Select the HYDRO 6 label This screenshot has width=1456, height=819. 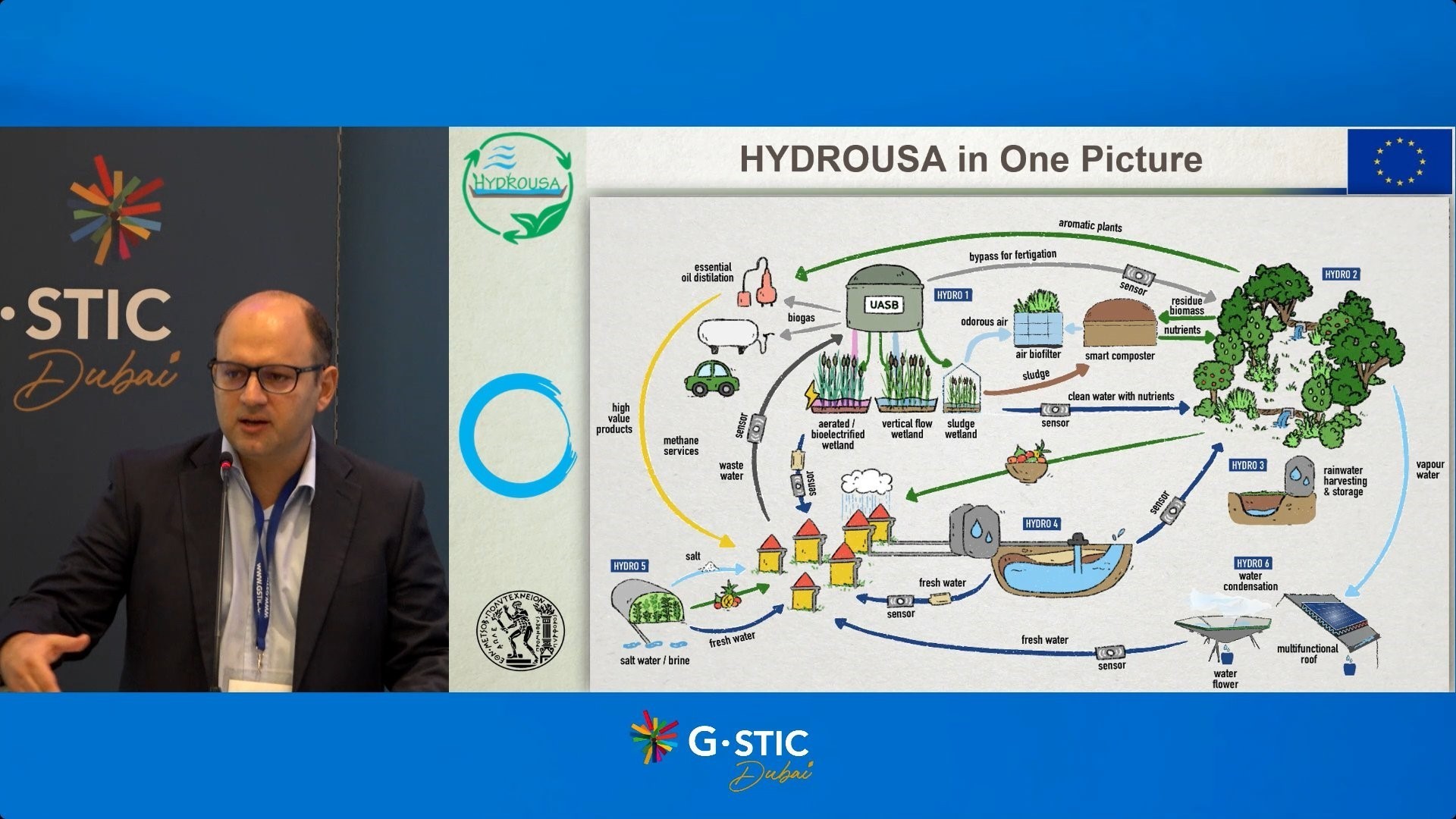click(x=1253, y=563)
